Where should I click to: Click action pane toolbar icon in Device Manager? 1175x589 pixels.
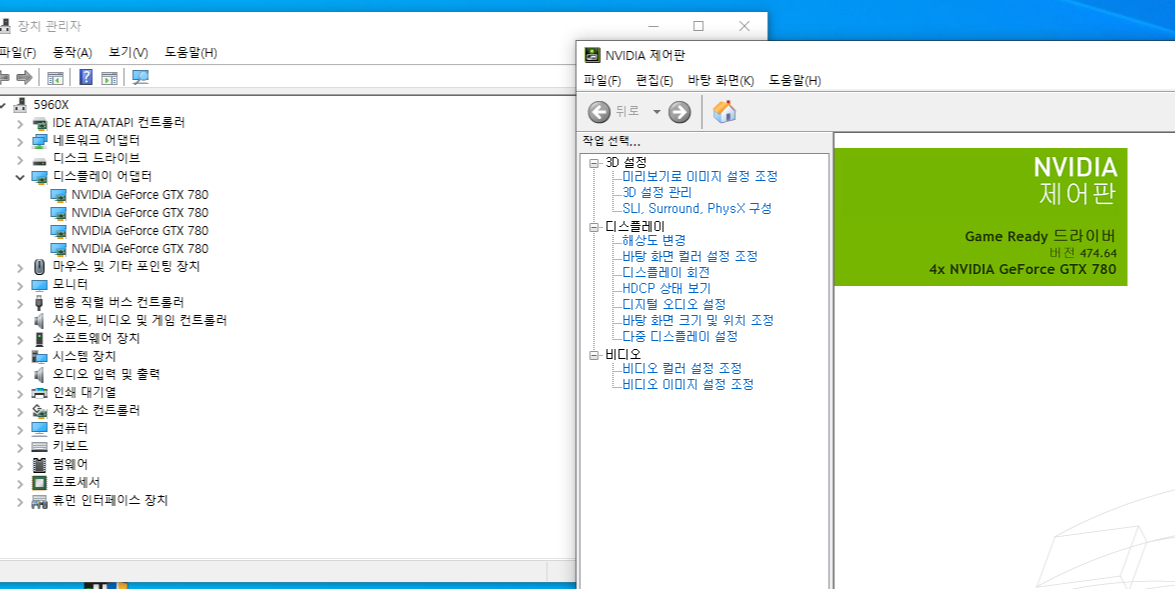click(109, 77)
